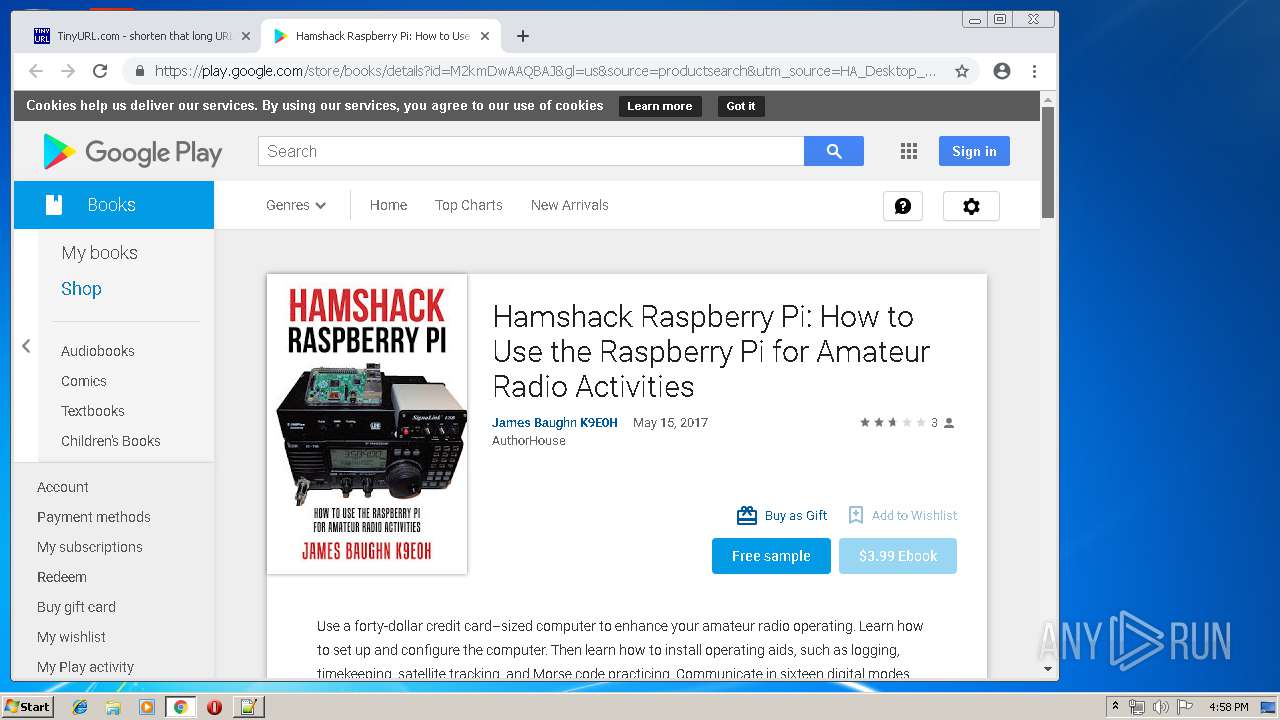The width and height of the screenshot is (1280, 720).
Task: Open the Children's Books category
Action: (110, 441)
